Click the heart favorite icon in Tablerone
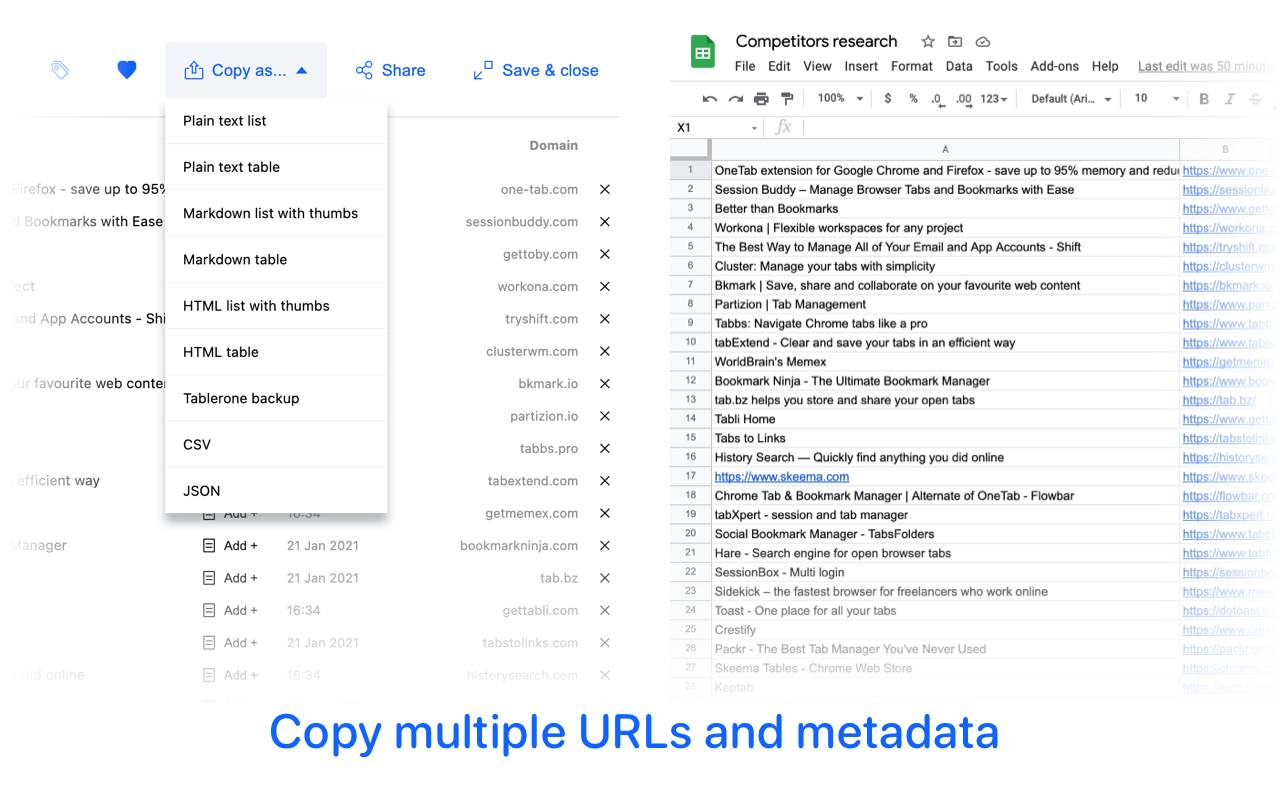This screenshot has height=800, width=1280. (x=126, y=70)
